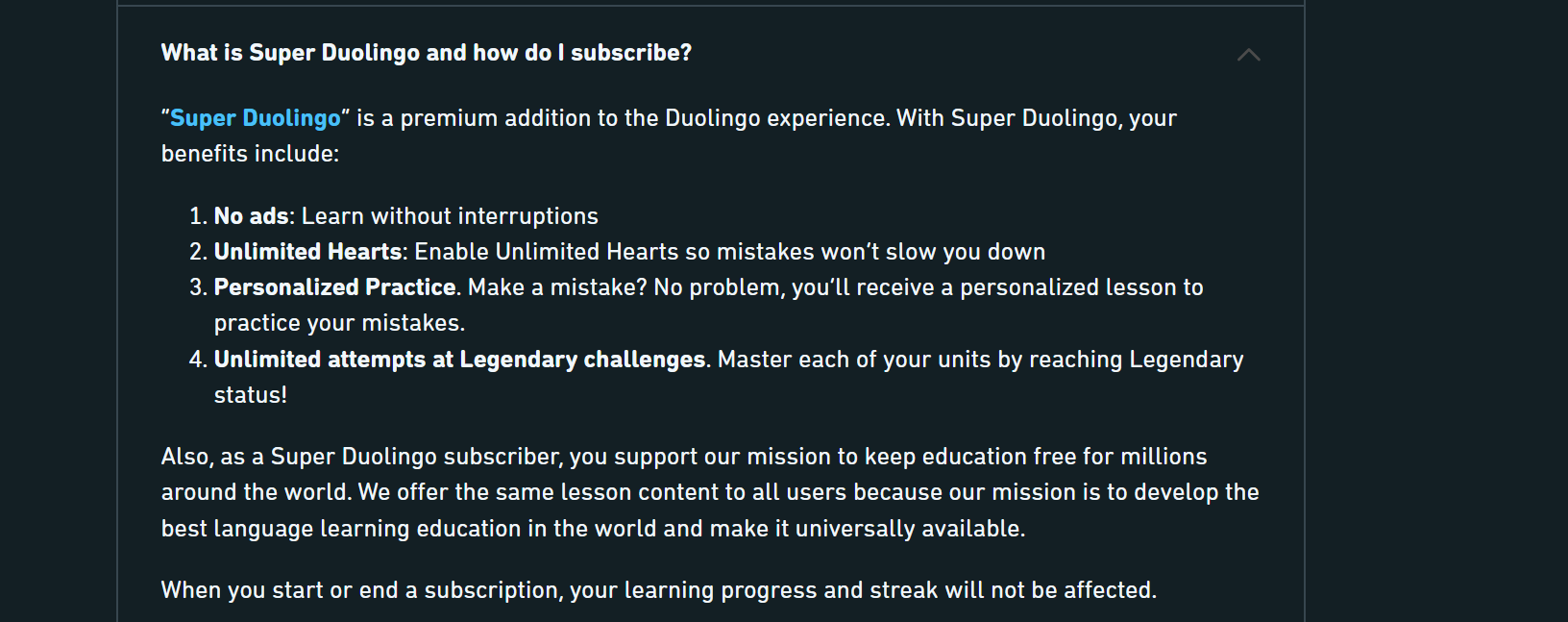Image resolution: width=1568 pixels, height=622 pixels.
Task: Click the word "status!" in item four
Action: pyautogui.click(x=250, y=395)
